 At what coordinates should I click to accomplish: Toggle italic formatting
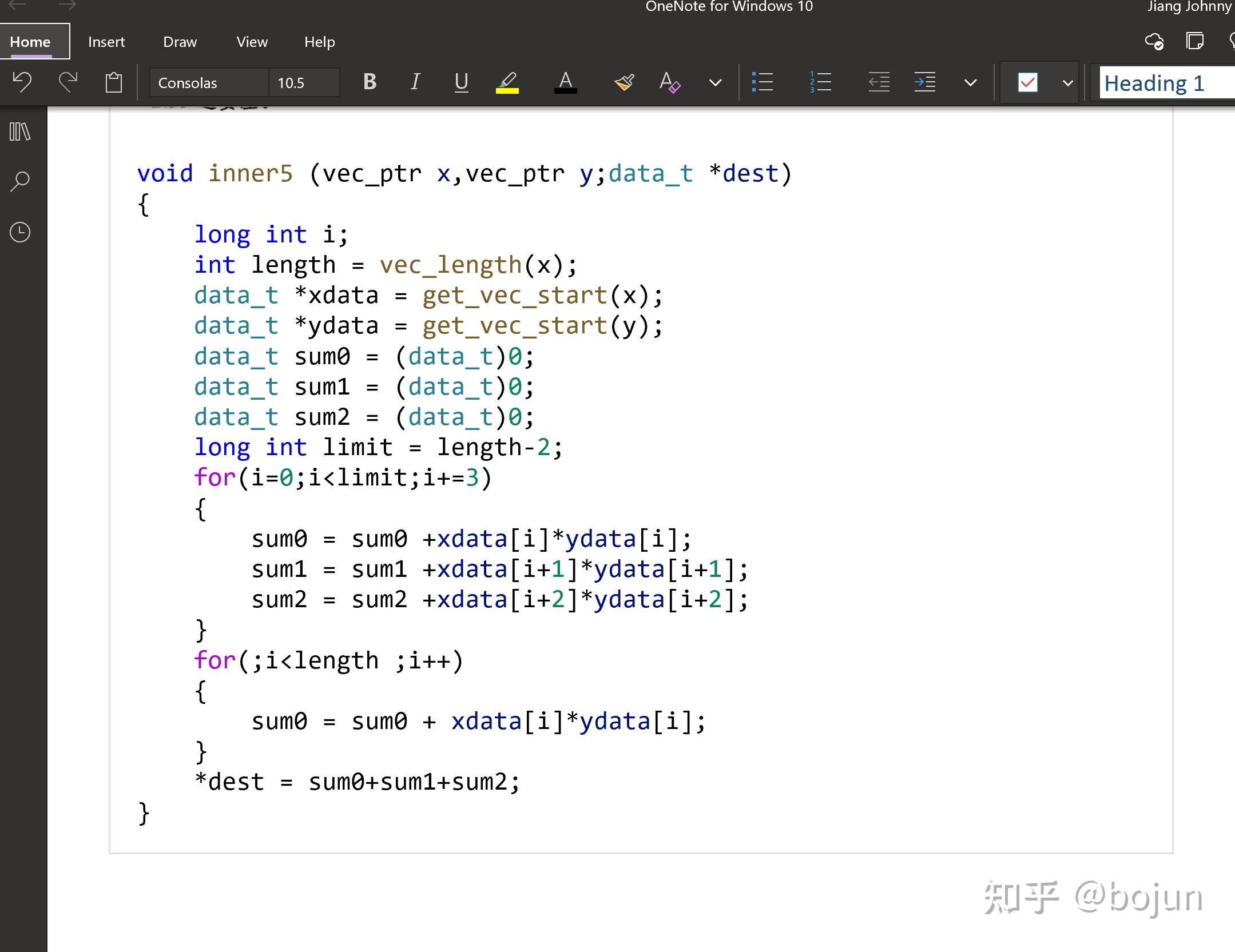(x=415, y=82)
